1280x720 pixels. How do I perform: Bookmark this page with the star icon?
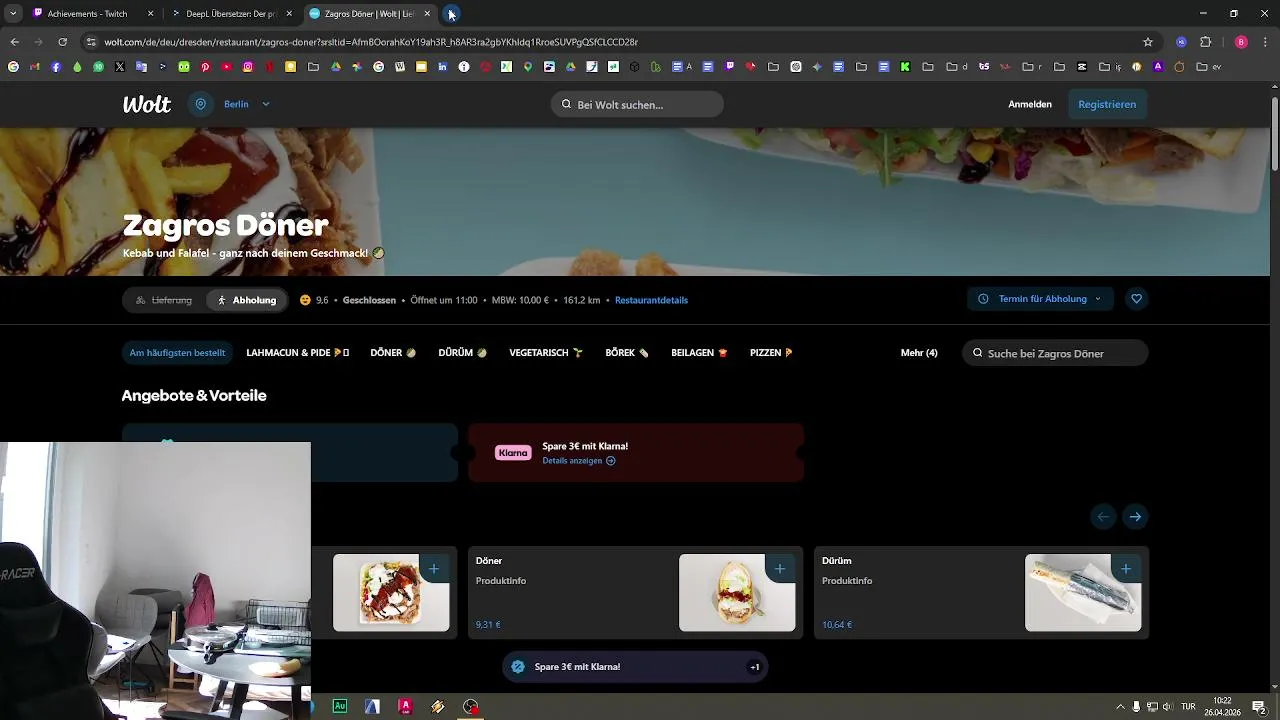(1148, 42)
